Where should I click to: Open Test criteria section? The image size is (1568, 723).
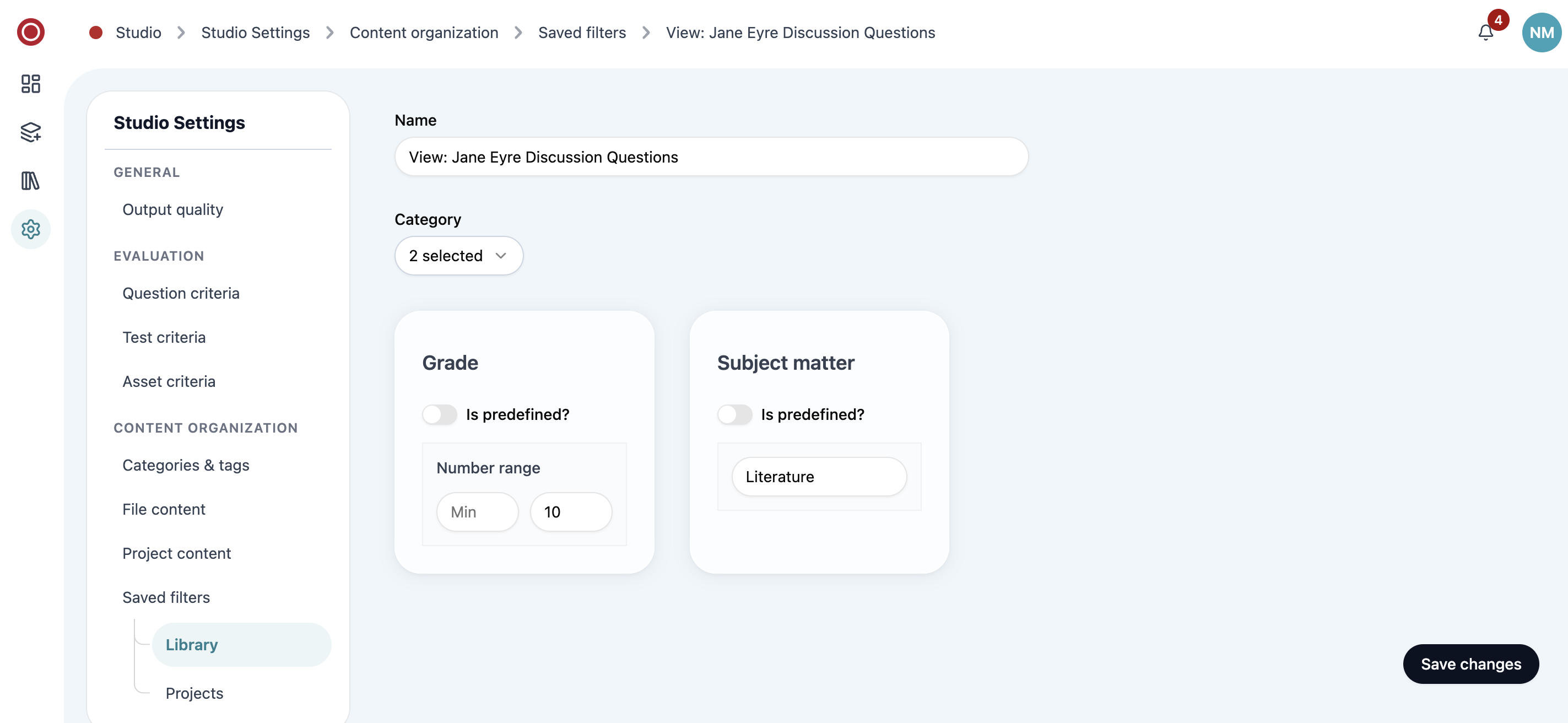click(164, 337)
